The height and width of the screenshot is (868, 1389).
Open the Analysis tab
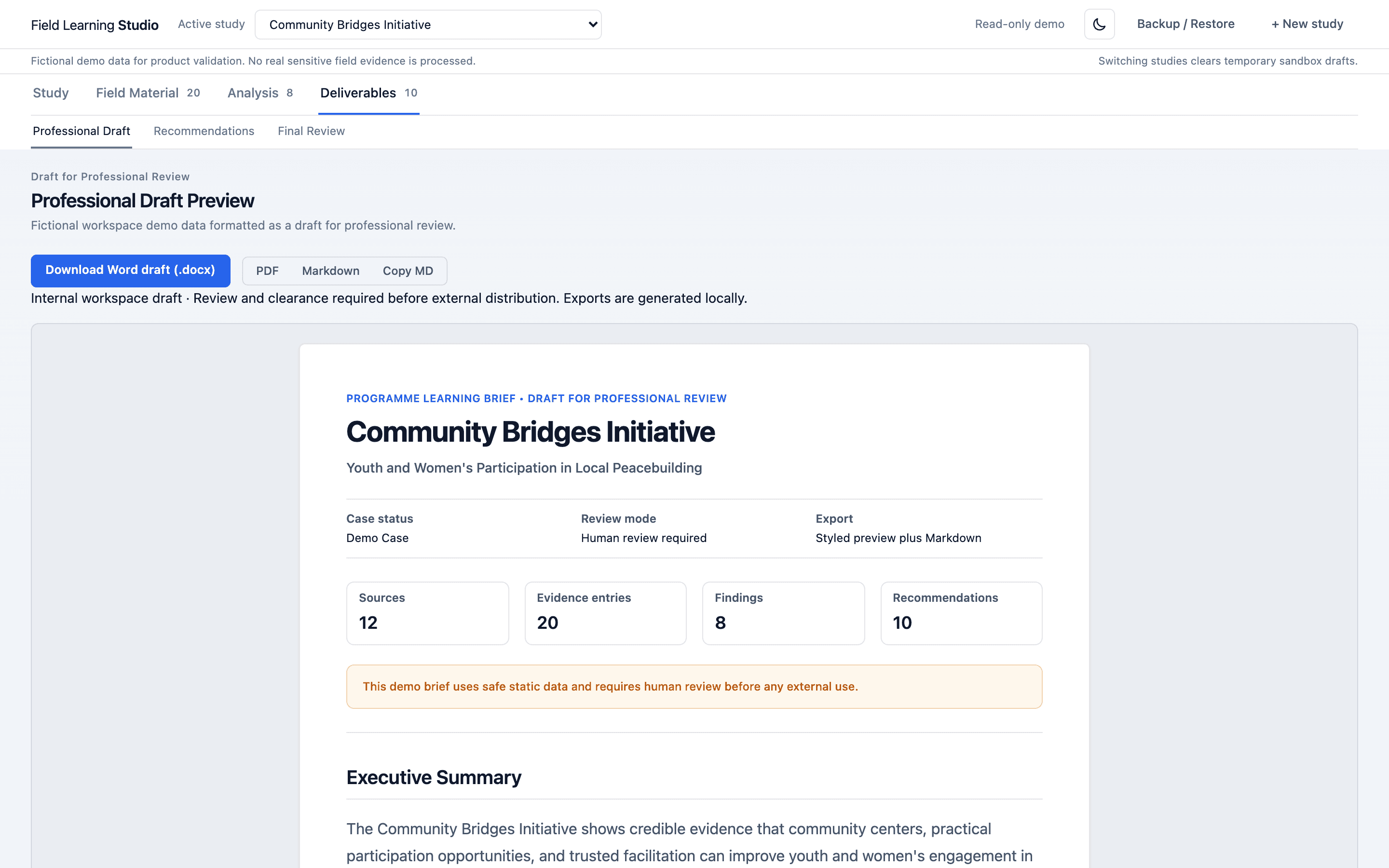pyautogui.click(x=260, y=93)
